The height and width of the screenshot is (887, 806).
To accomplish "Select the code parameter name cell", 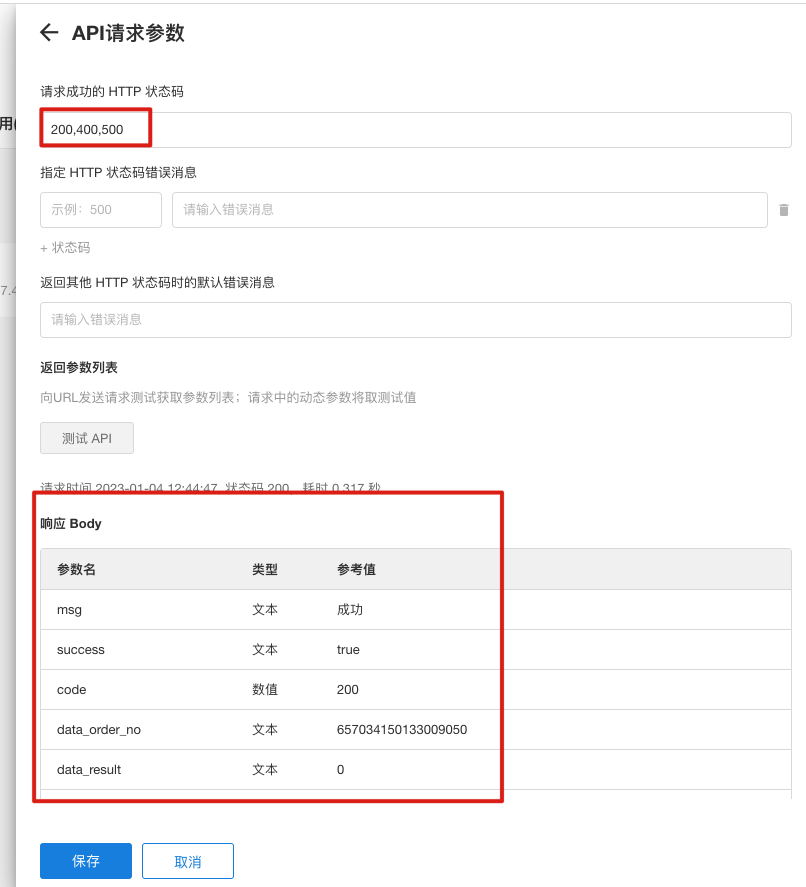I will [72, 690].
